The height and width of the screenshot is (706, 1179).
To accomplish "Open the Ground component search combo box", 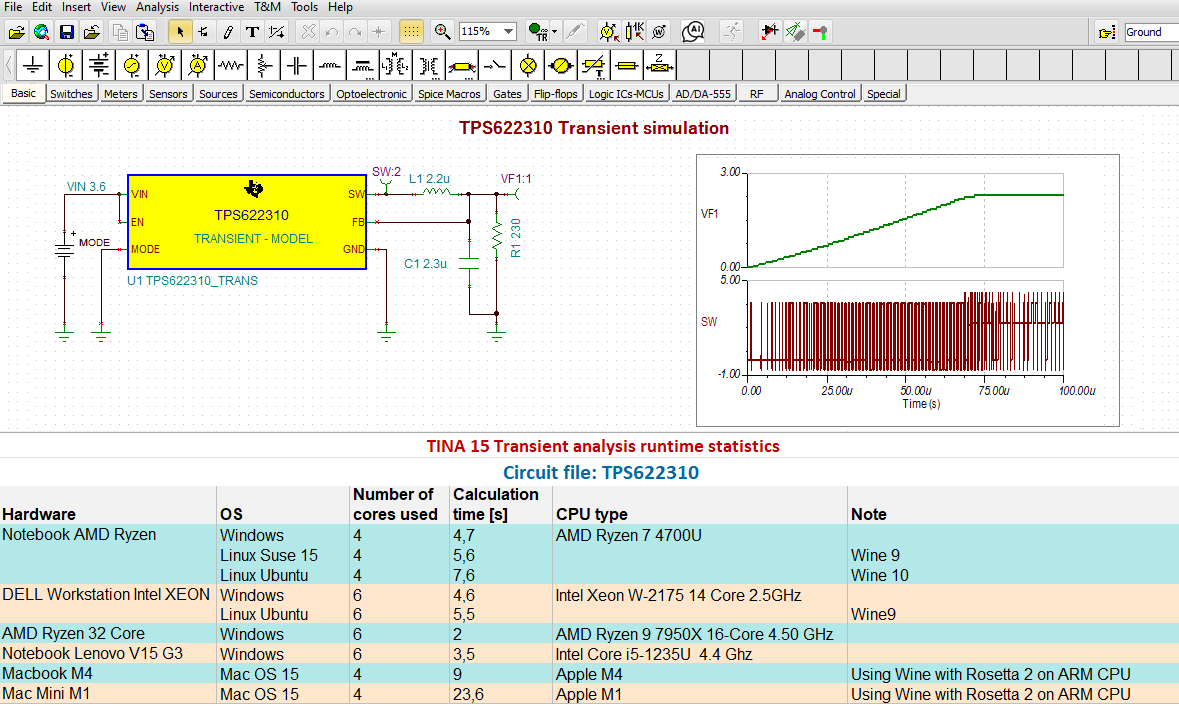I will point(1150,32).
